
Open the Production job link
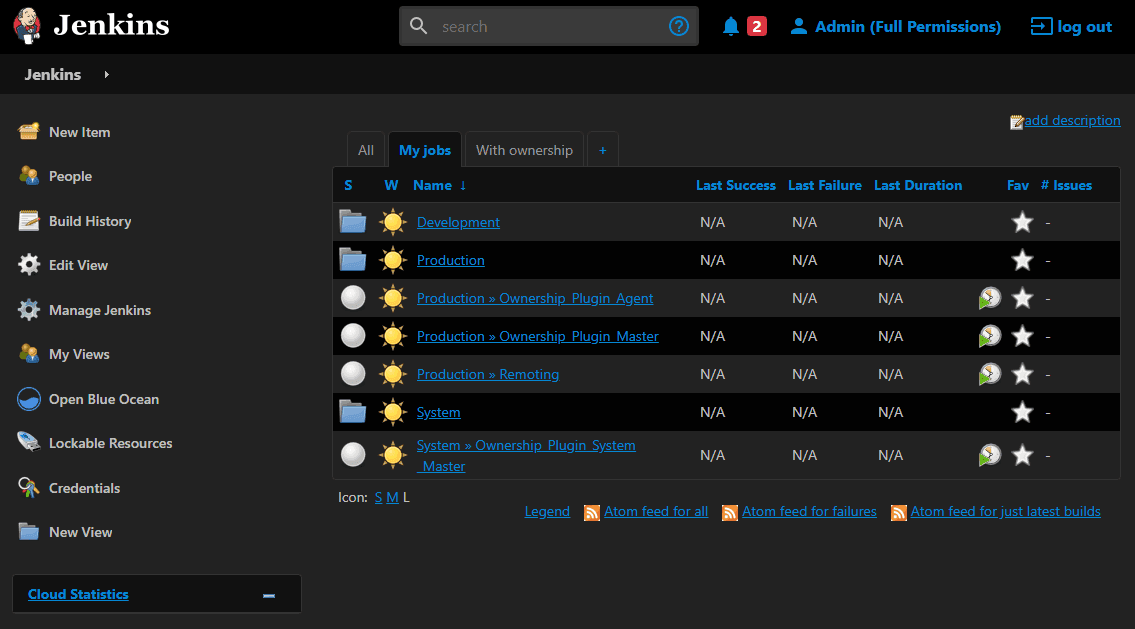click(x=450, y=260)
